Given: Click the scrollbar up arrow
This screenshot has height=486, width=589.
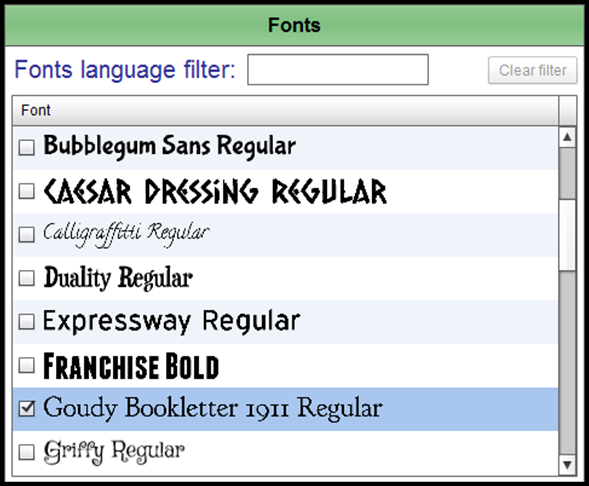Looking at the screenshot, I should [567, 137].
